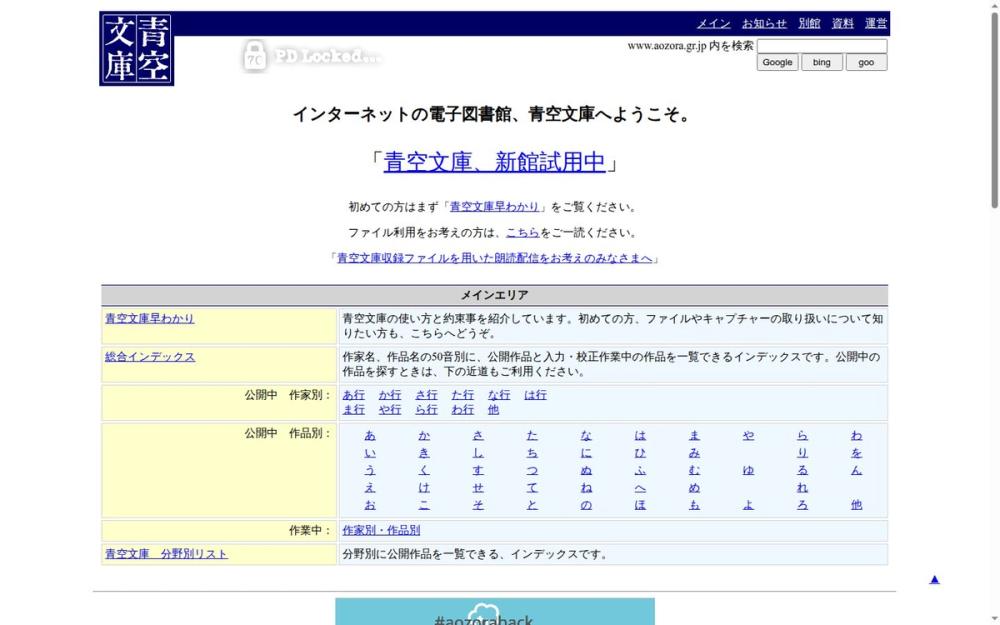Open works index for な
The height and width of the screenshot is (625, 1000).
[586, 436]
